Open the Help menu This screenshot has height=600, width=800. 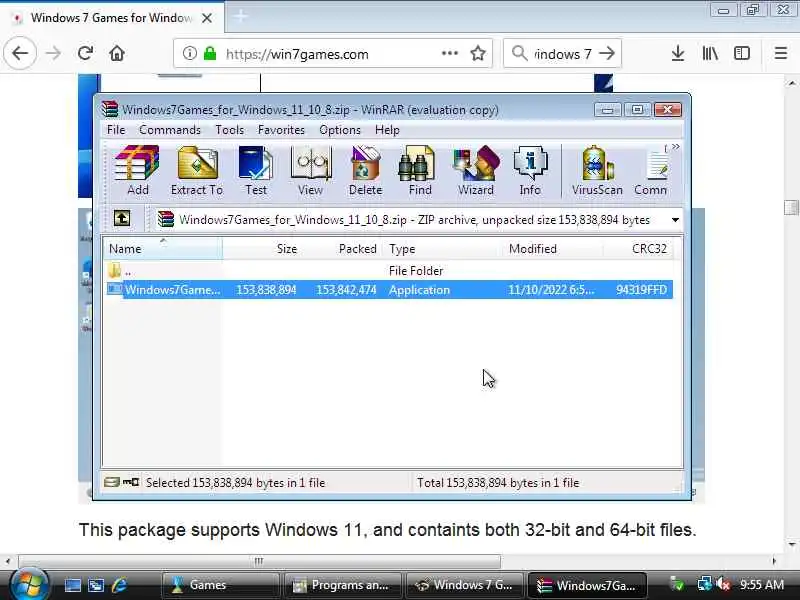387,130
